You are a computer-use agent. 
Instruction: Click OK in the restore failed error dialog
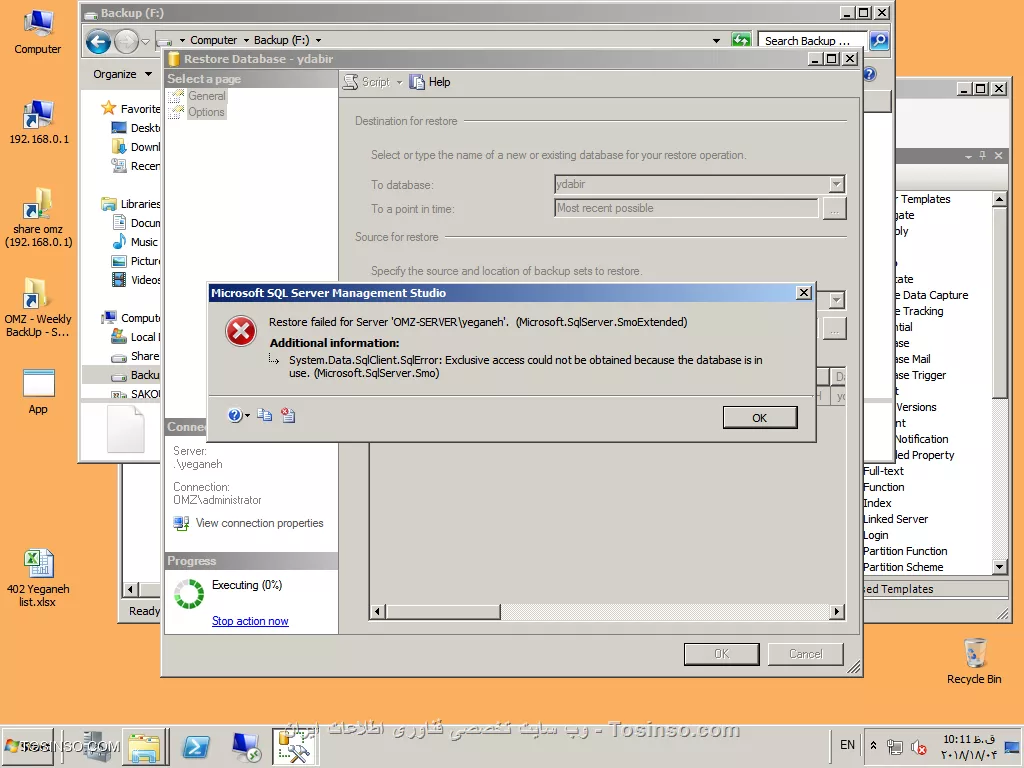(x=760, y=417)
